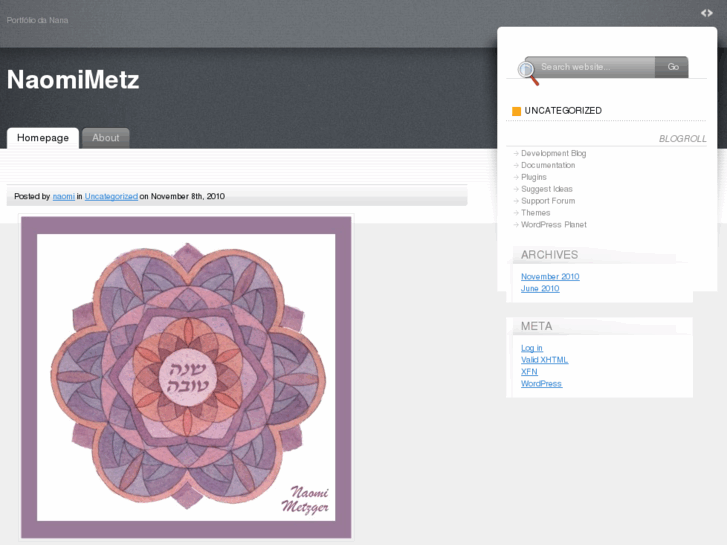This screenshot has width=727, height=545.
Task: Click the Log in link
Action: pyautogui.click(x=532, y=348)
